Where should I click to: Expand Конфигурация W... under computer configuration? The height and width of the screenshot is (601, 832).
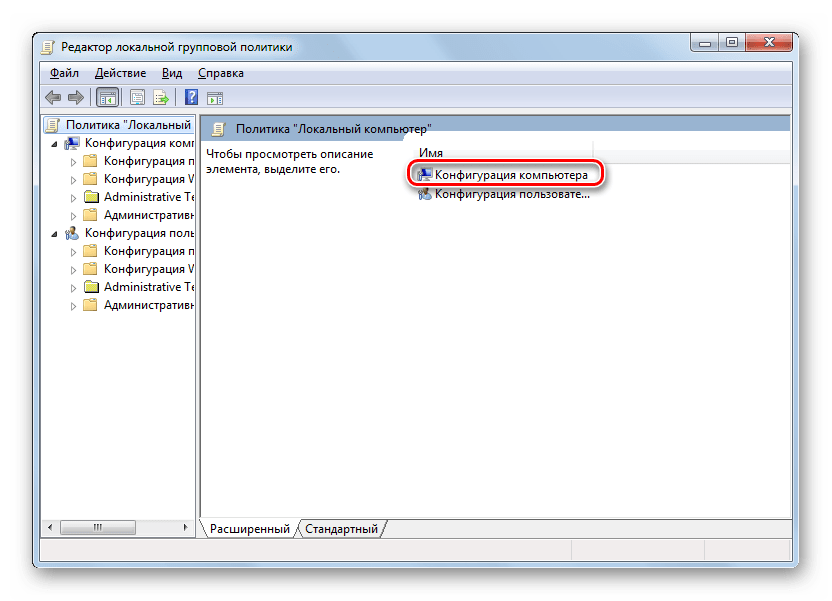point(73,180)
